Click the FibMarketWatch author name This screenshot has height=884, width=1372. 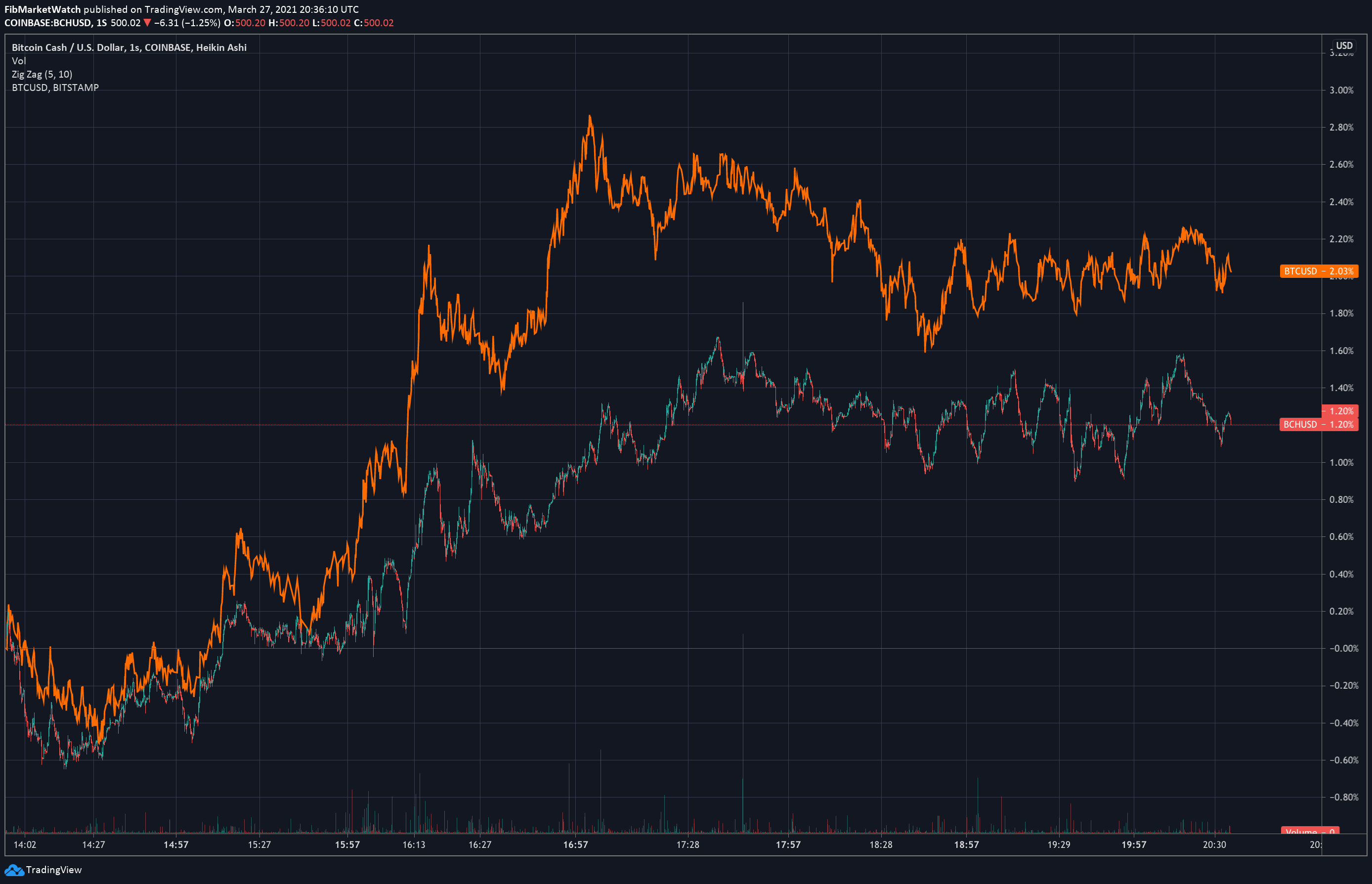(43, 9)
